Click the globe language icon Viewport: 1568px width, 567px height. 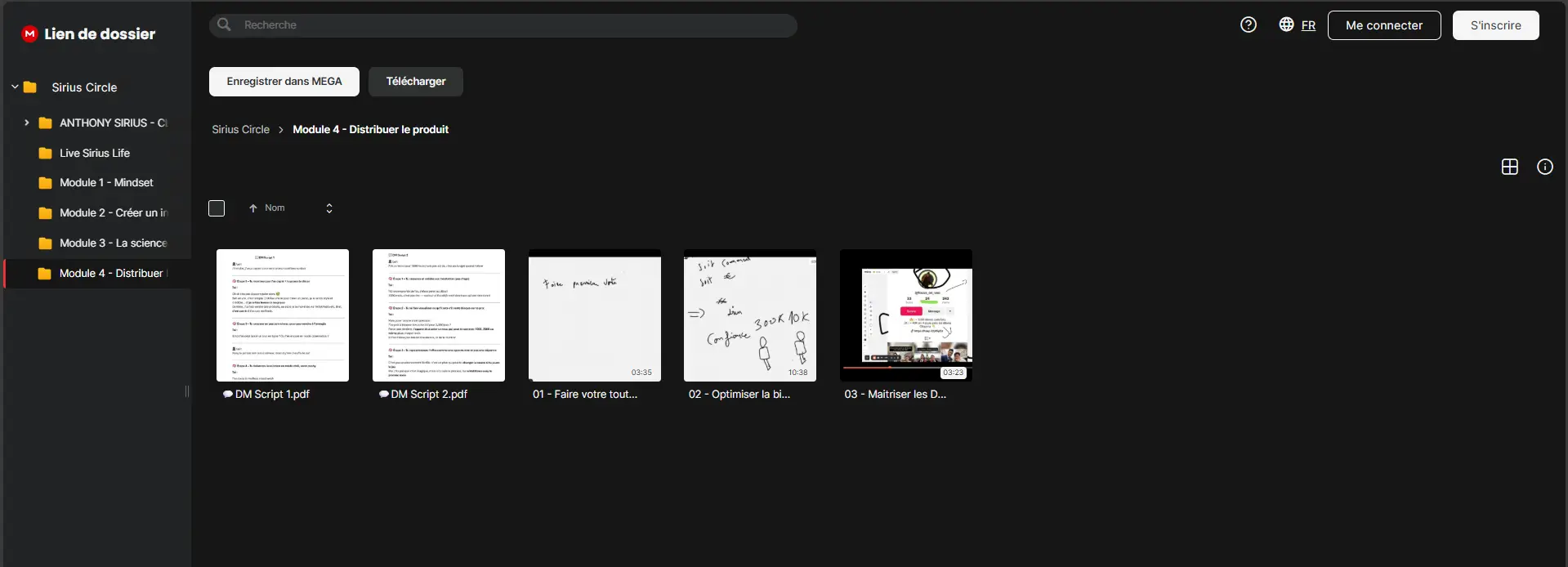coord(1286,25)
